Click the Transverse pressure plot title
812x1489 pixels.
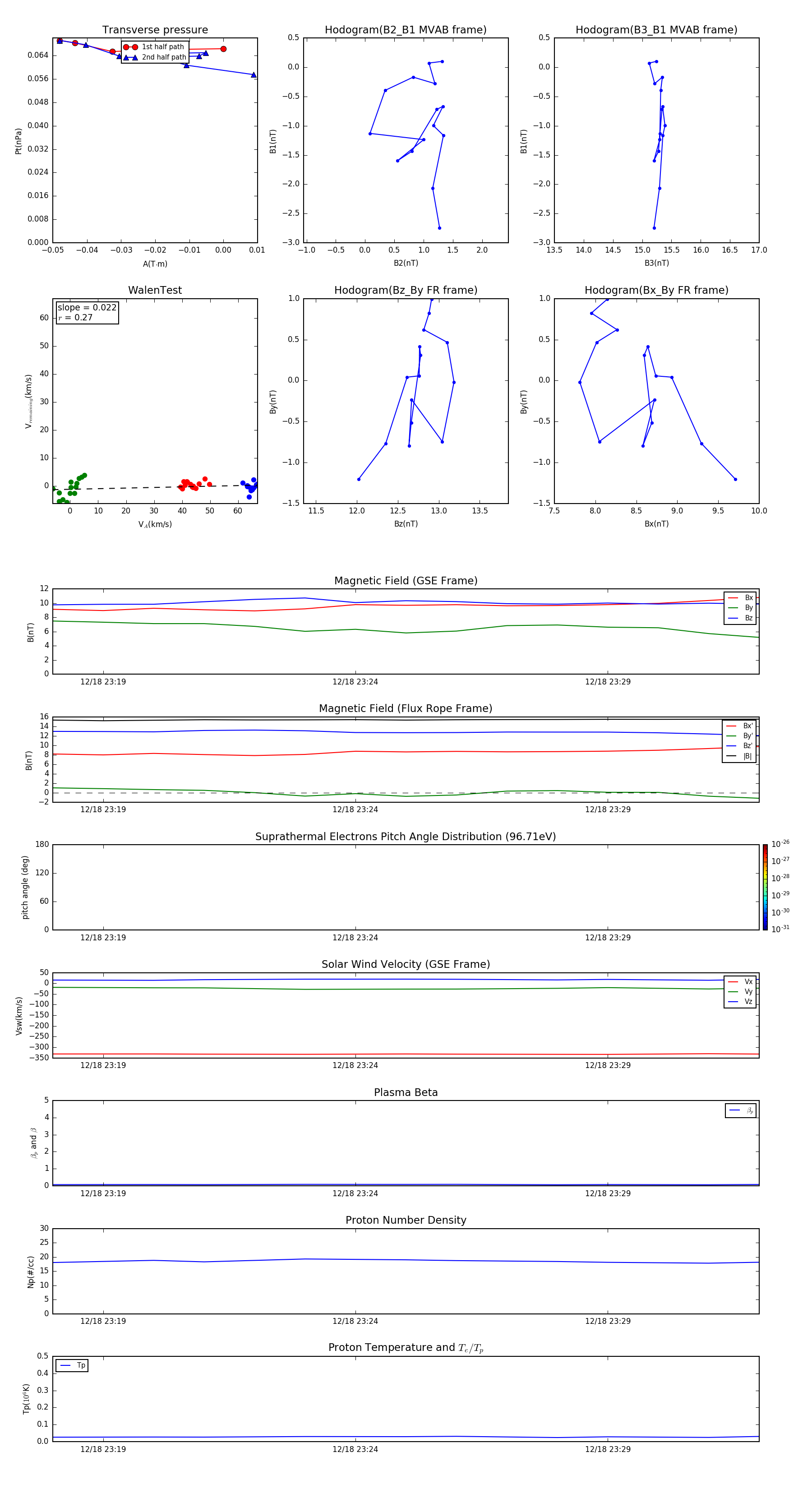(x=155, y=30)
